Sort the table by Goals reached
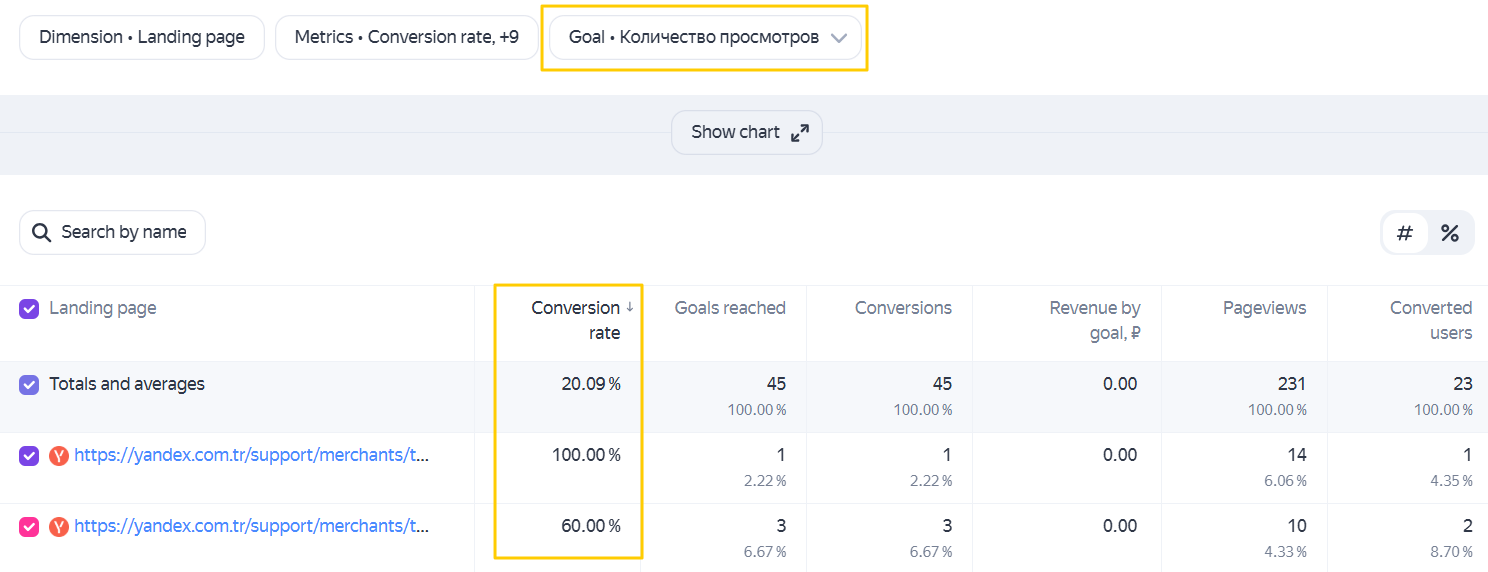 730,308
